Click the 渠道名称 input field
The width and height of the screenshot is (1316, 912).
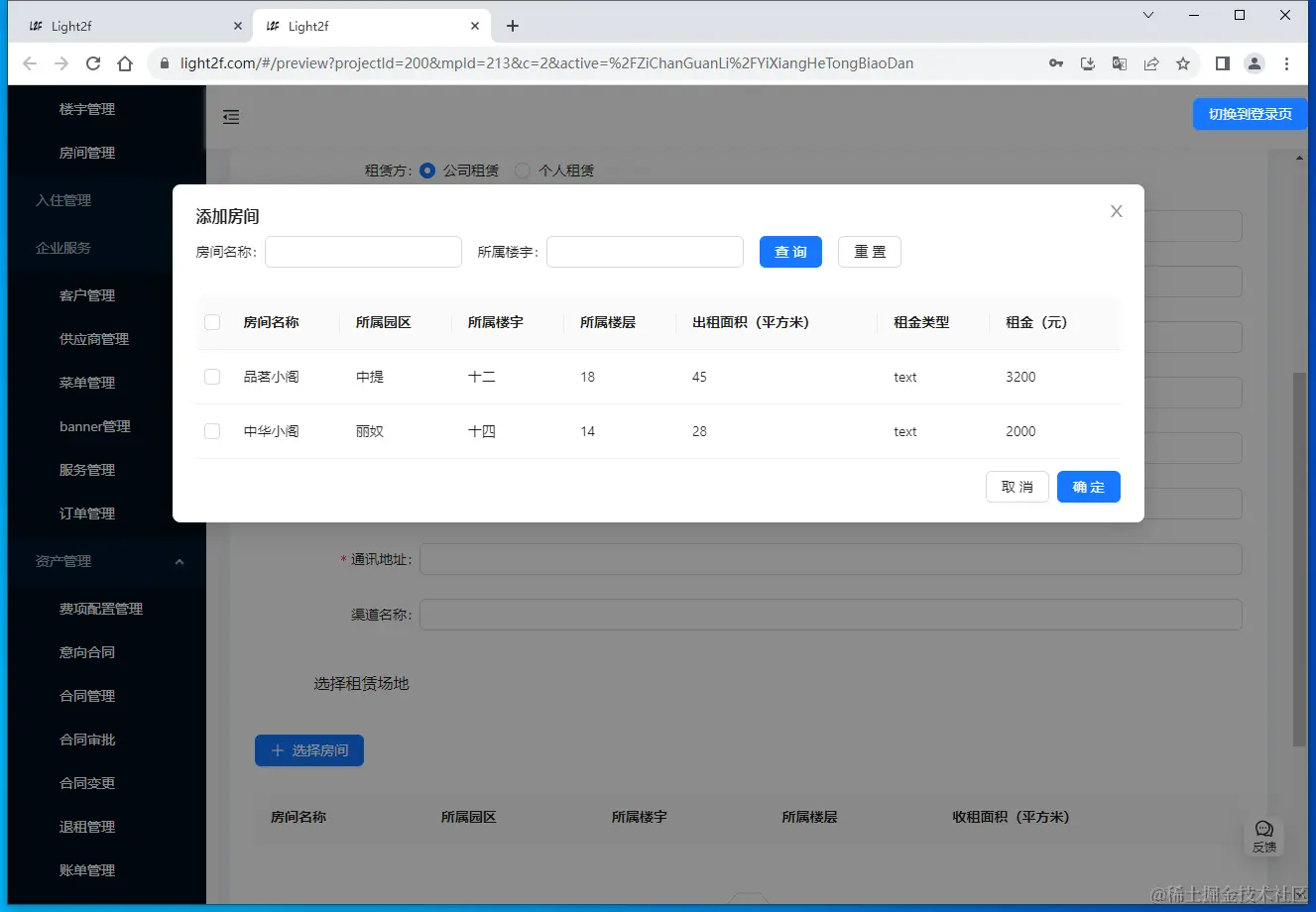click(831, 615)
